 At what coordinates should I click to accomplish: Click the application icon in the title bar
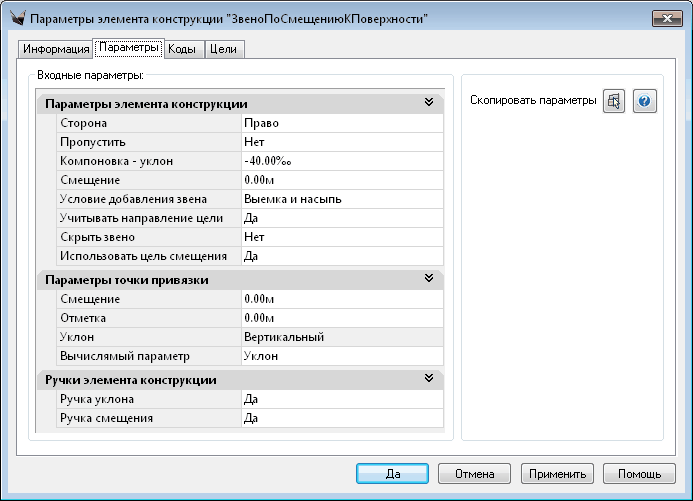point(14,18)
